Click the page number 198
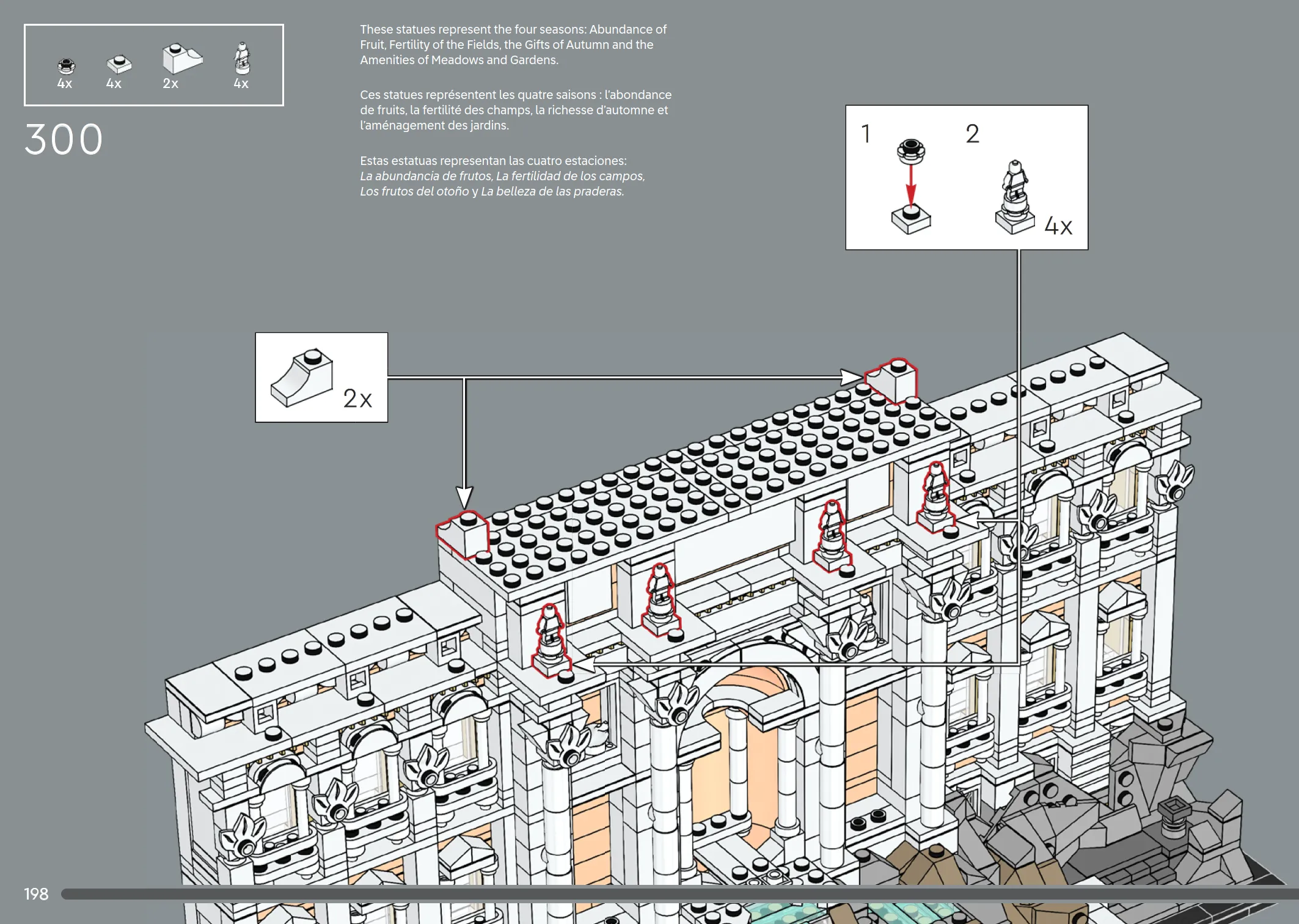The height and width of the screenshot is (924, 1299). pyautogui.click(x=36, y=894)
